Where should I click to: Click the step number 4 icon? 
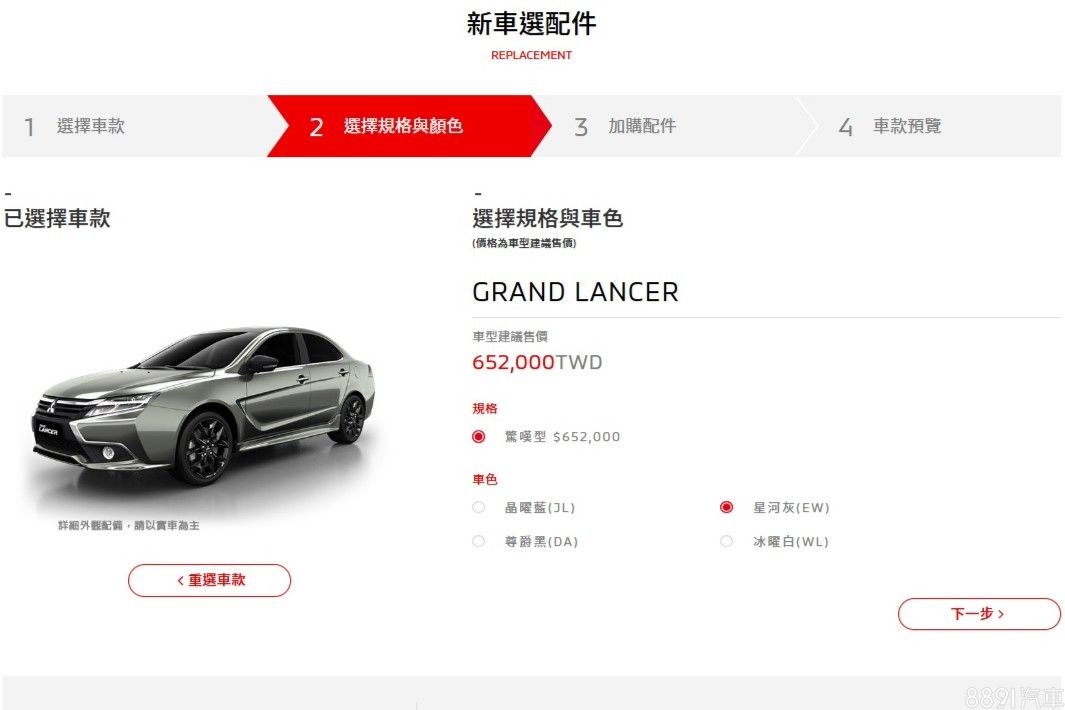tap(846, 127)
